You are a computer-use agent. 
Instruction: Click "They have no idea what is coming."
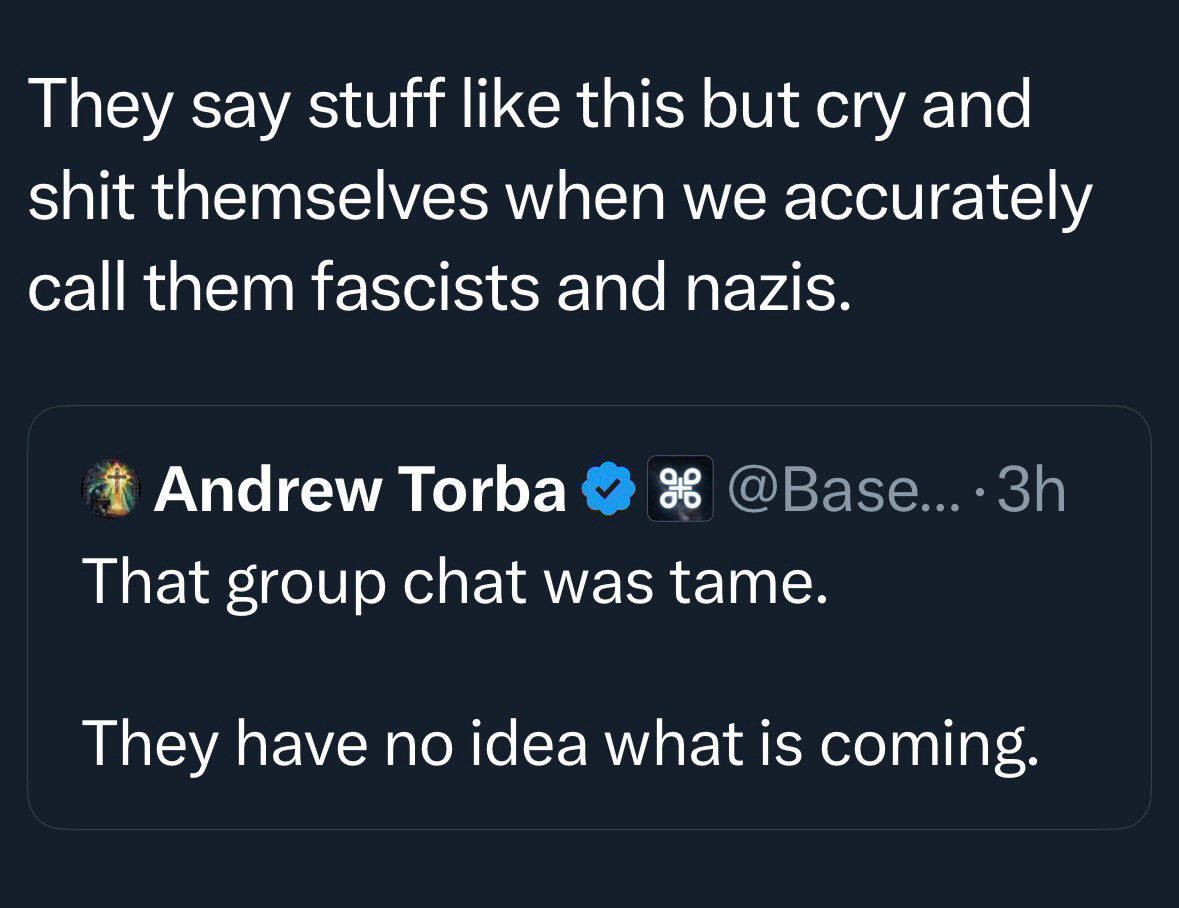[560, 744]
